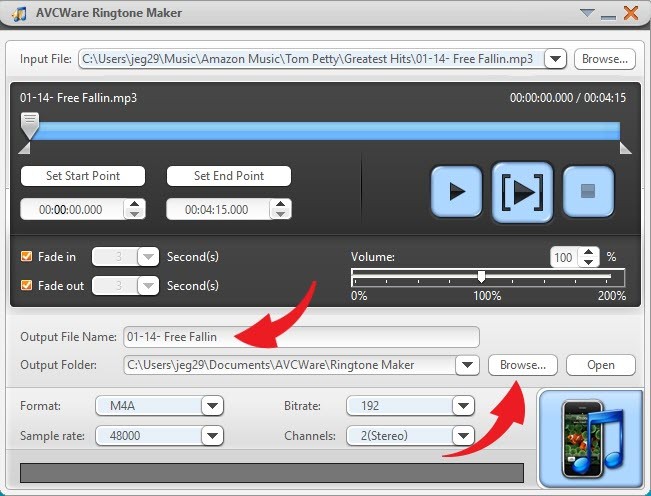Click the Set End Point button
The width and height of the screenshot is (651, 496).
point(229,176)
